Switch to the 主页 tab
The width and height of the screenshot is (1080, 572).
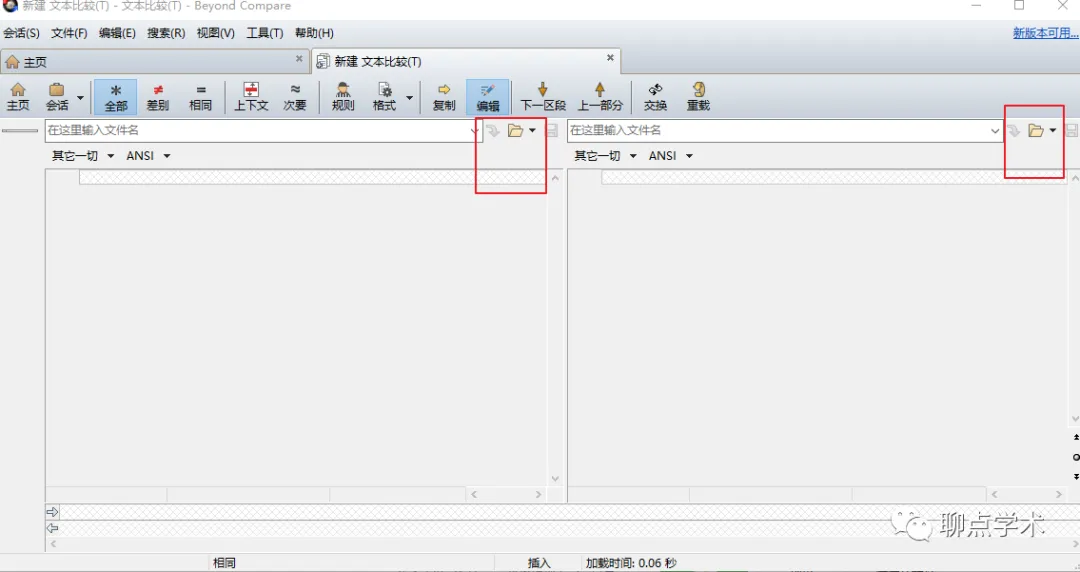tap(155, 61)
